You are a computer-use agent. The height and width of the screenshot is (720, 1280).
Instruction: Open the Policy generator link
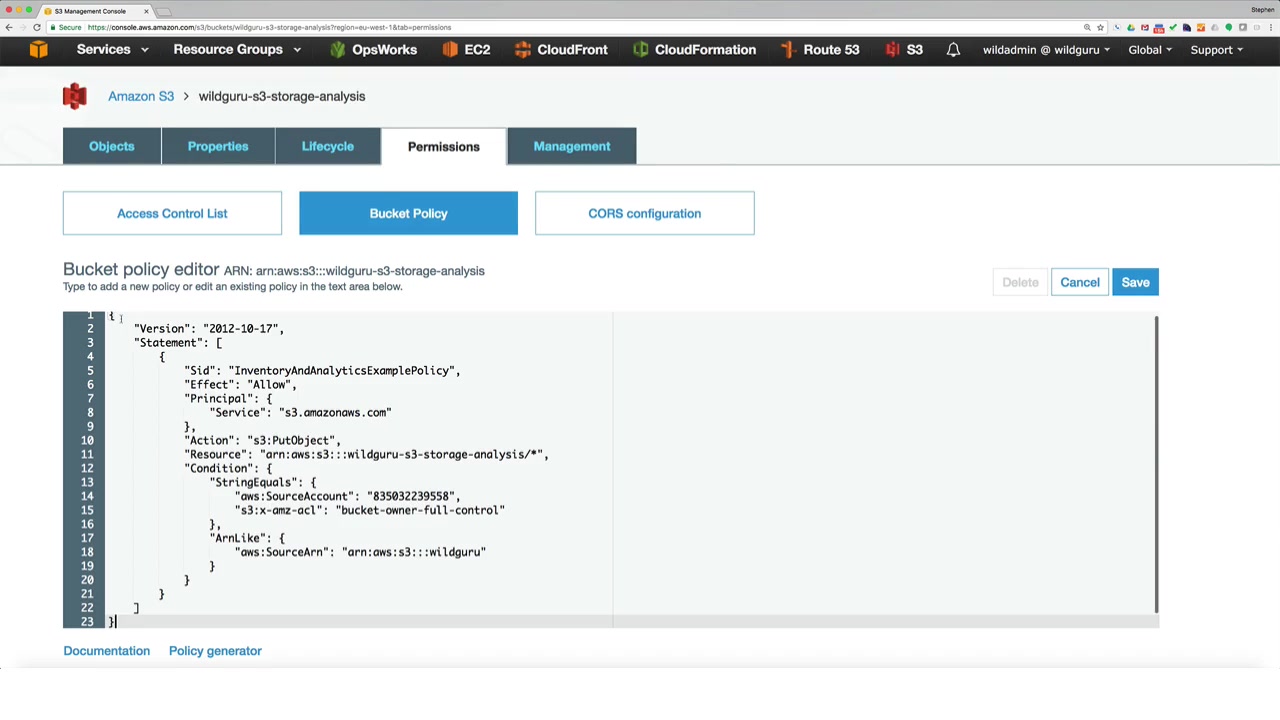pyautogui.click(x=215, y=651)
